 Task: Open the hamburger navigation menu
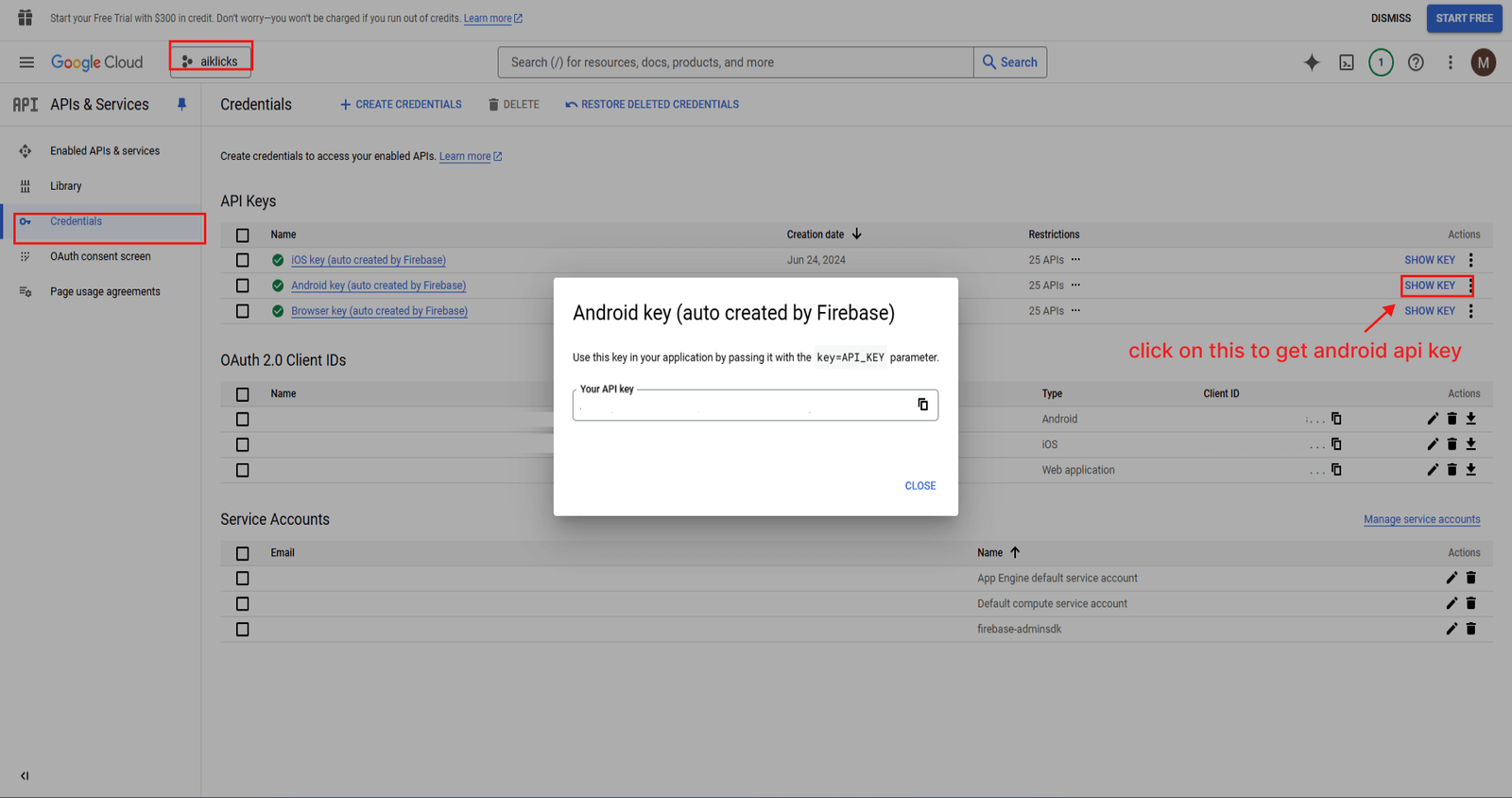[26, 62]
